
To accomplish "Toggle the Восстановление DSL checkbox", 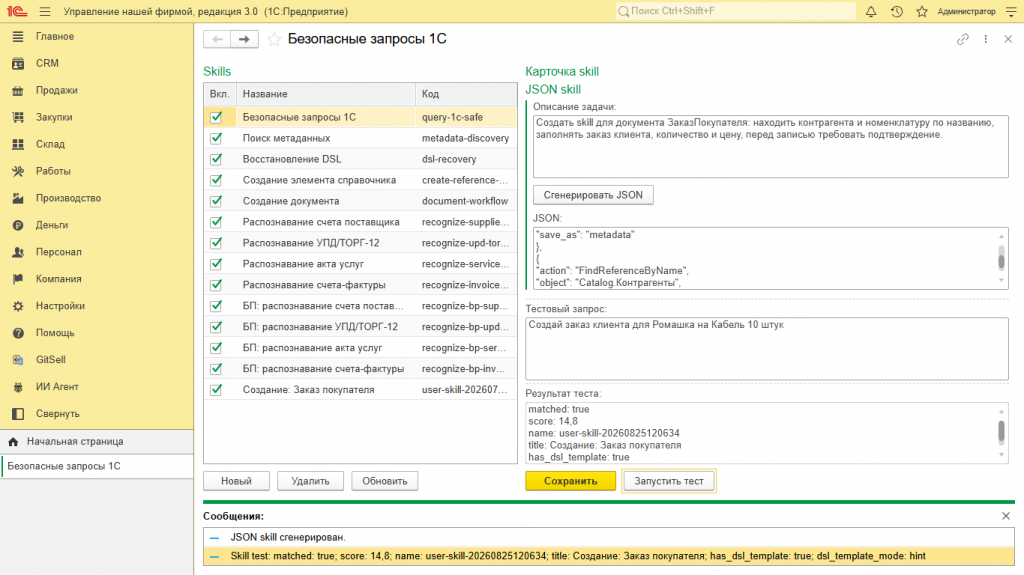I will (216, 159).
